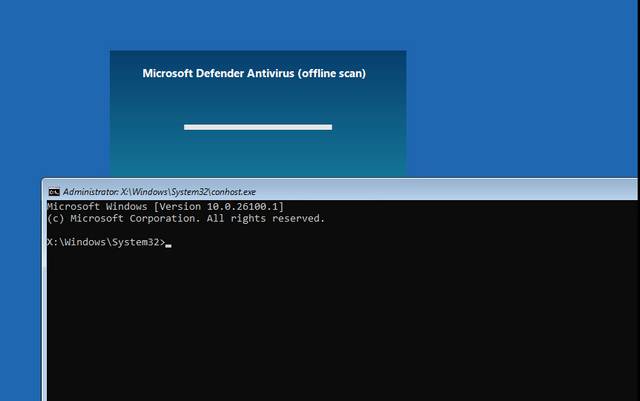Click the Administrator conhost.exe title bar text
This screenshot has height=401, width=640.
coord(159,192)
